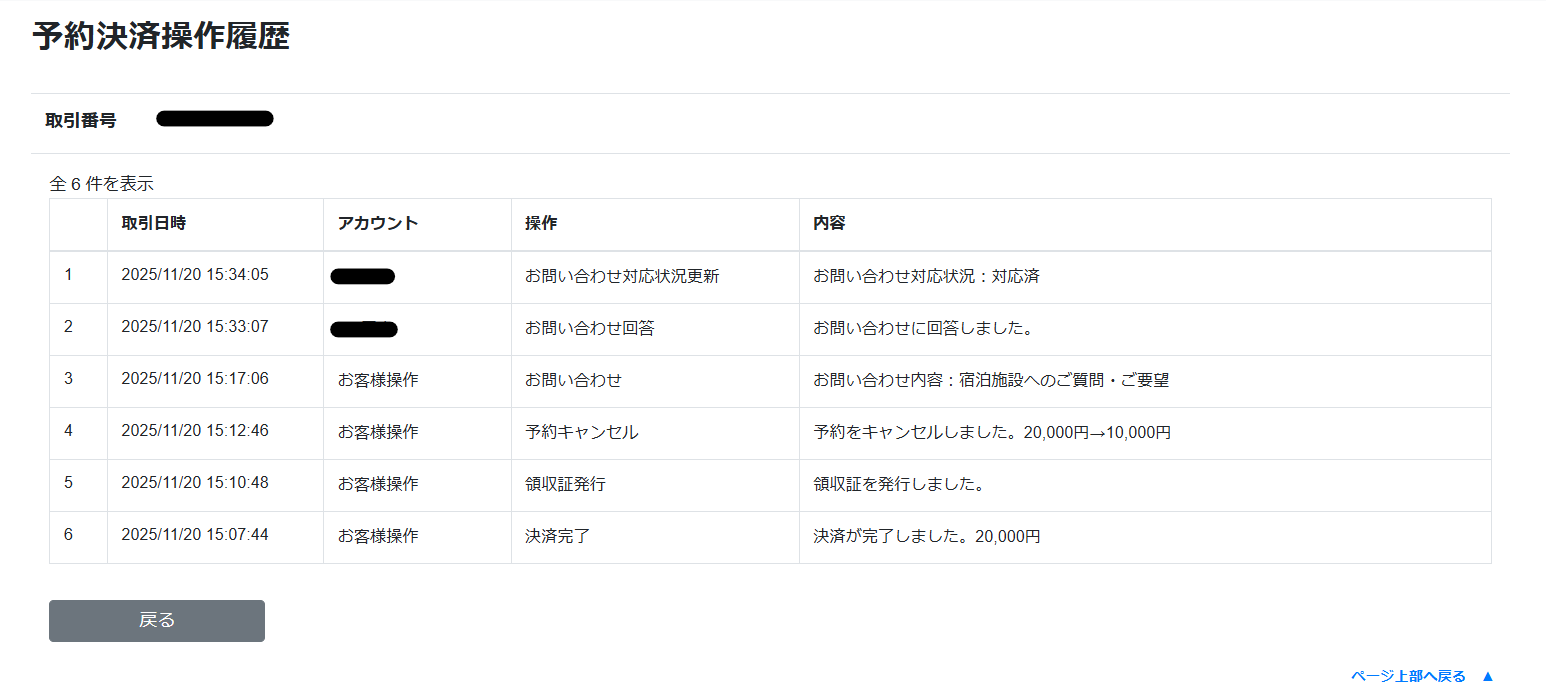Image resolution: width=1546 pixels, height=694 pixels.
Task: Follow the ページ上部へ戻る link
Action: coord(1407,676)
